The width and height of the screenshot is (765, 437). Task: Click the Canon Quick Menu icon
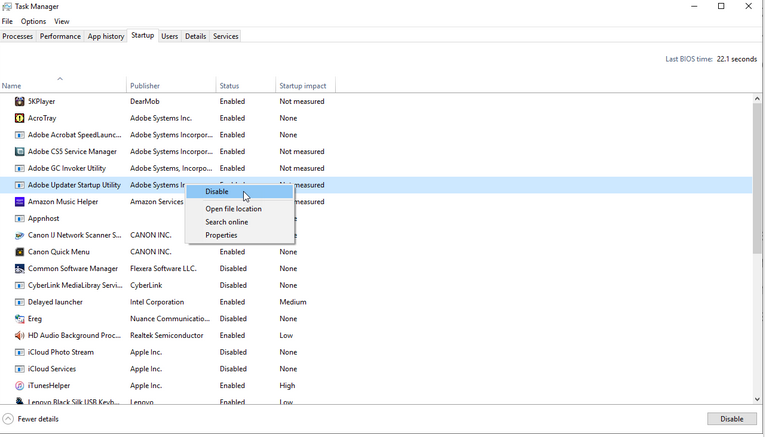(x=20, y=252)
